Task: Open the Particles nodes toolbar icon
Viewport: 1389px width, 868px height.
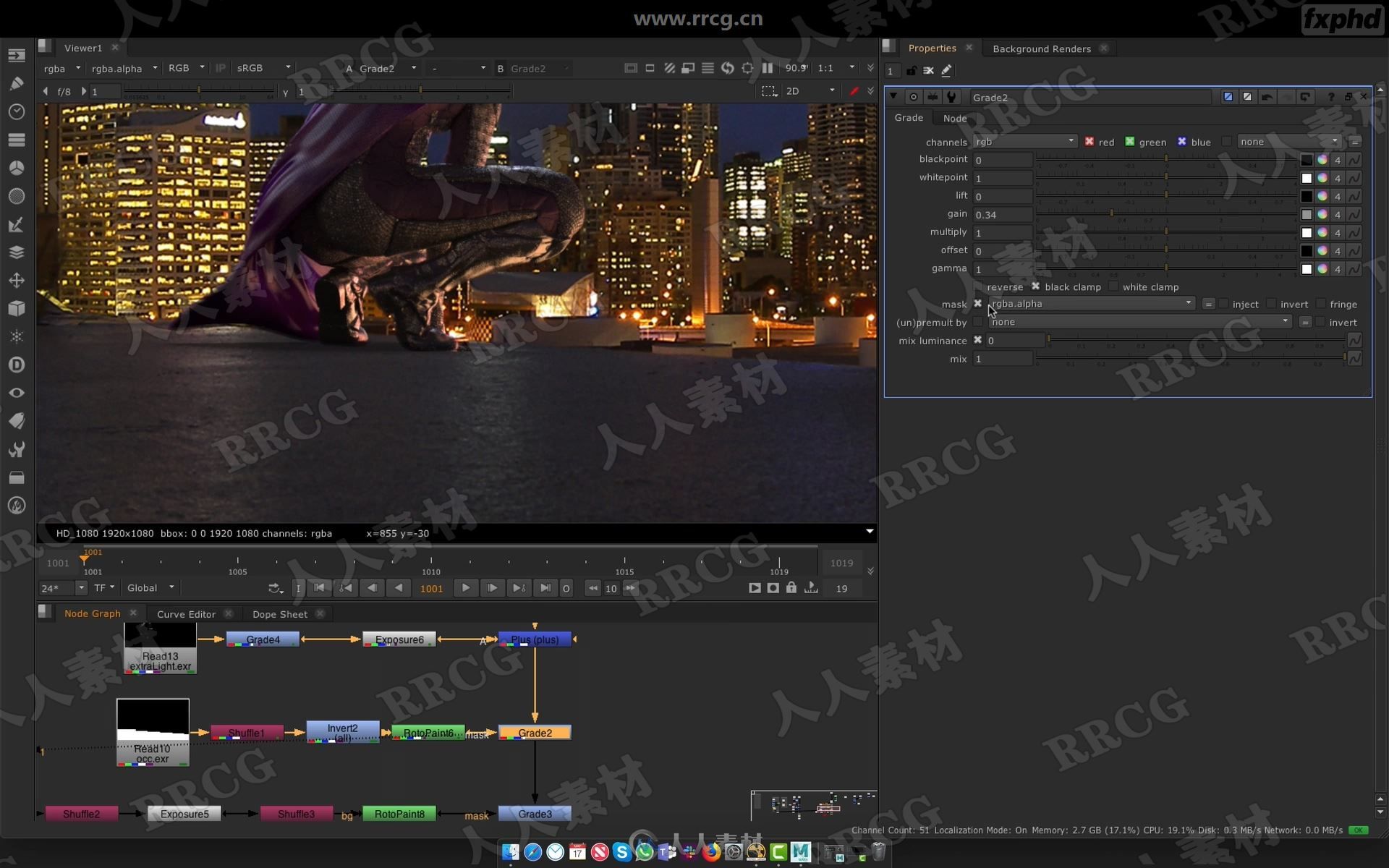Action: (x=16, y=336)
